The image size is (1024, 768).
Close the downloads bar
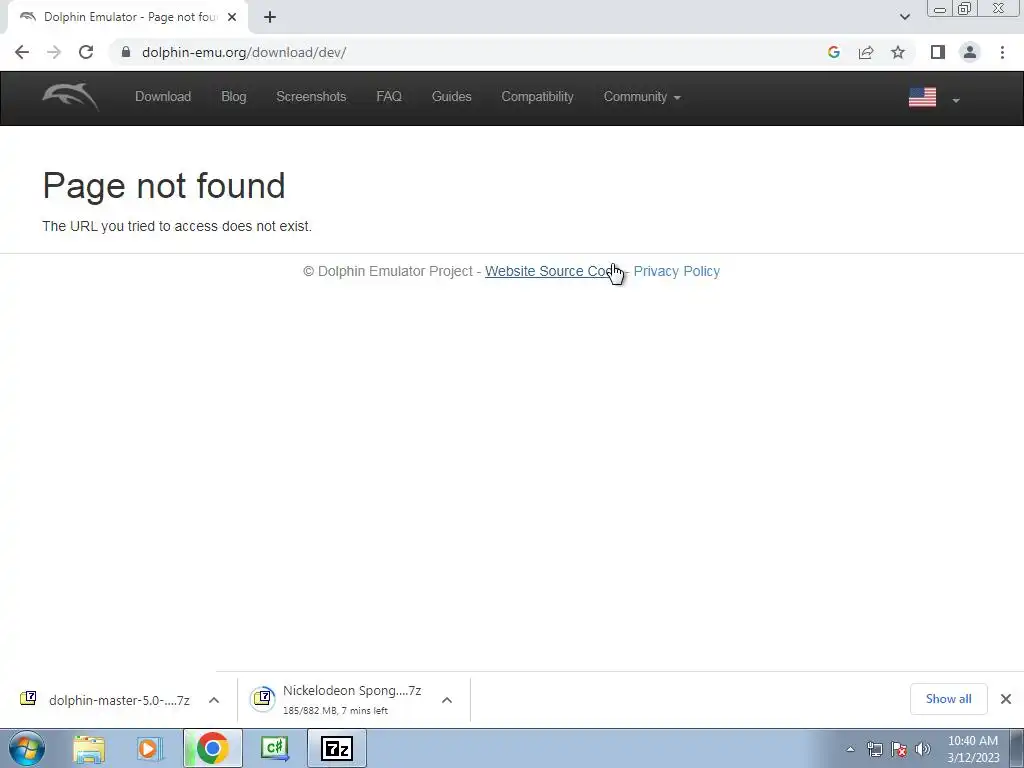click(x=1006, y=699)
